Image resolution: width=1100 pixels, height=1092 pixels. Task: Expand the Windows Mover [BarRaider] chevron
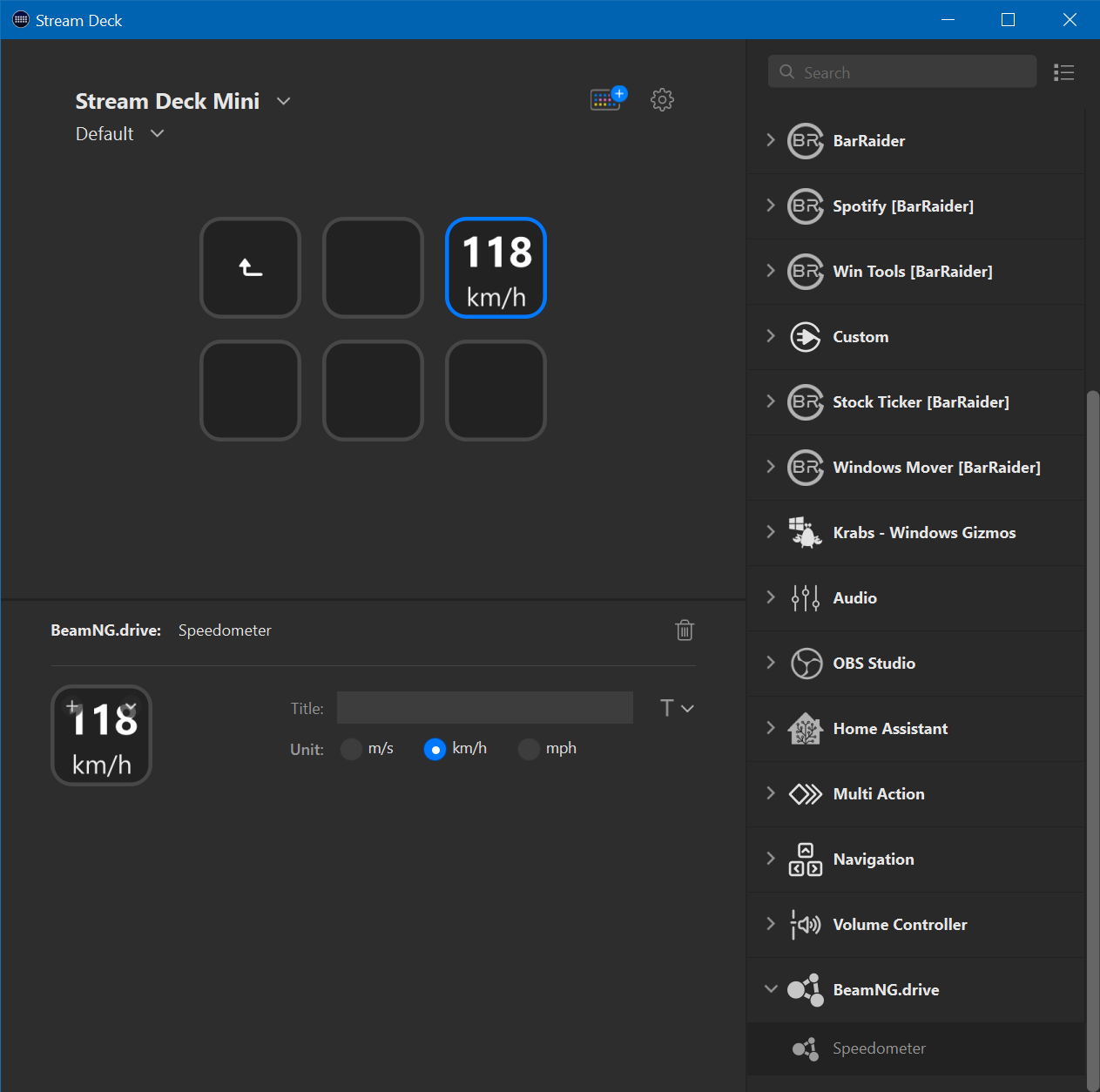(771, 467)
